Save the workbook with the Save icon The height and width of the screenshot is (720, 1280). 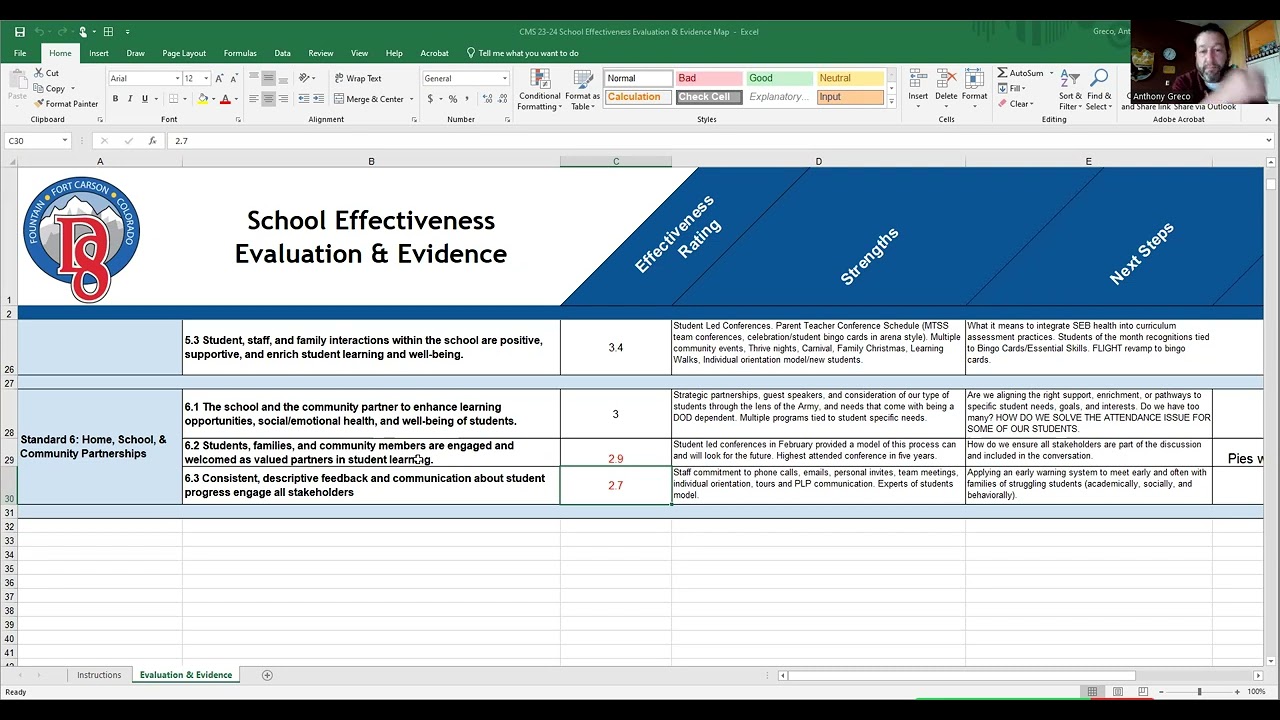point(20,32)
